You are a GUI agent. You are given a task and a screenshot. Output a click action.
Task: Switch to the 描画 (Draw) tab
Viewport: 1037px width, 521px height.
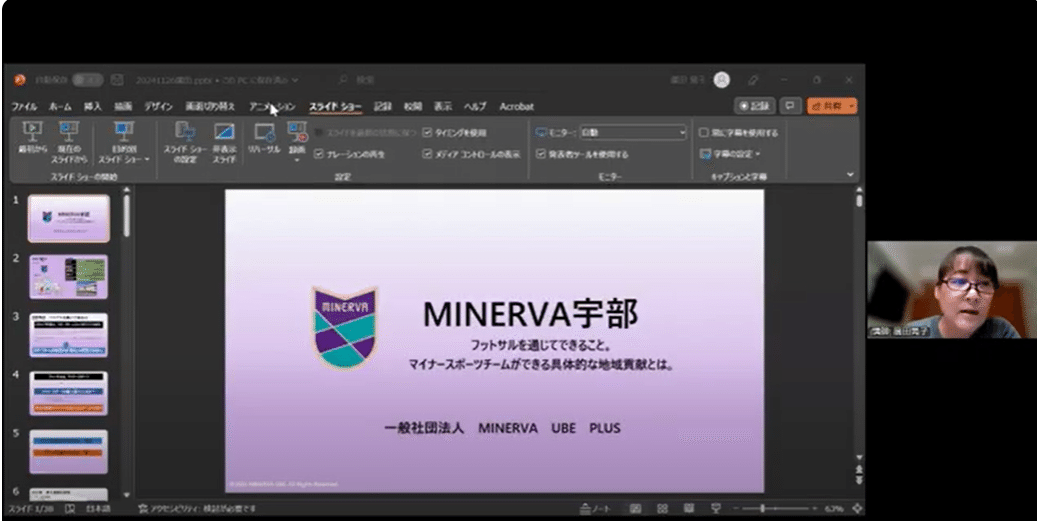(123, 106)
